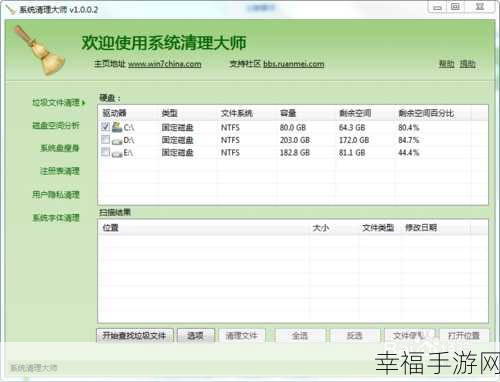This screenshot has width=500, height=382.
Task: Select the 80.0 GB capacity cell
Action: point(293,127)
